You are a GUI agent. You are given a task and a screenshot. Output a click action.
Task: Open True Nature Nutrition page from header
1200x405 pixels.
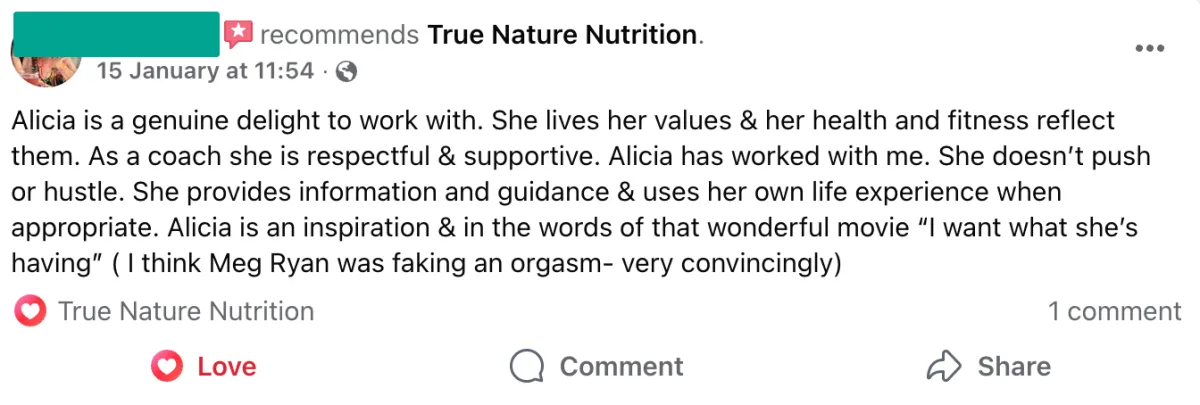(x=562, y=35)
